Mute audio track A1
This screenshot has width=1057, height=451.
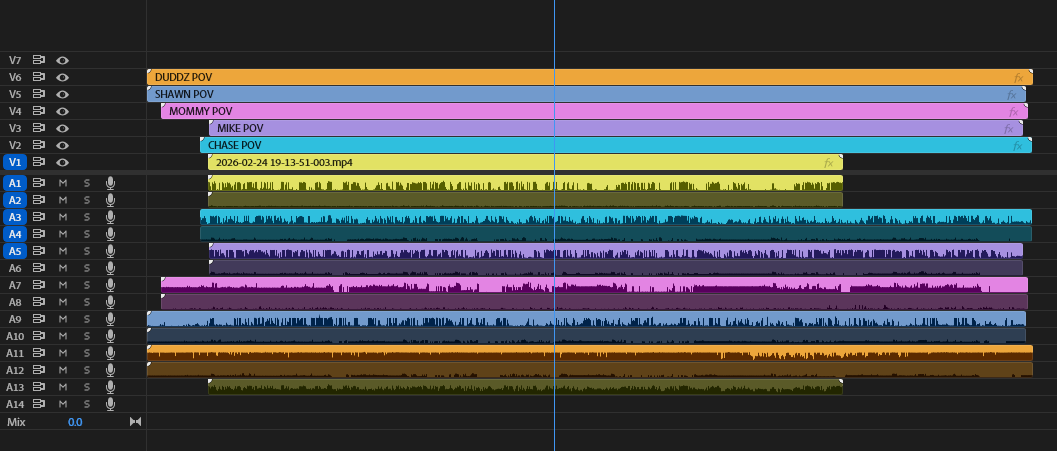click(x=63, y=183)
